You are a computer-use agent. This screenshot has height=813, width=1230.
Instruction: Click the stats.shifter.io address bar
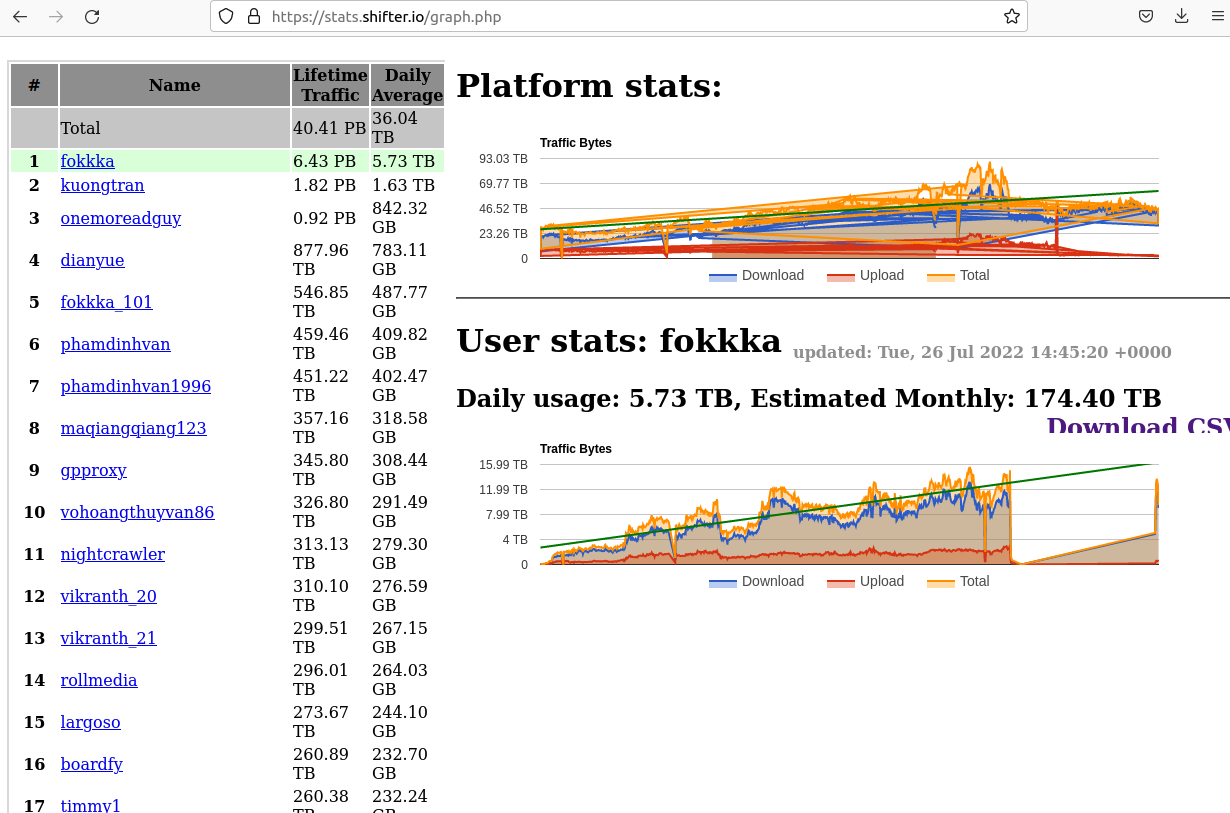tap(600, 16)
